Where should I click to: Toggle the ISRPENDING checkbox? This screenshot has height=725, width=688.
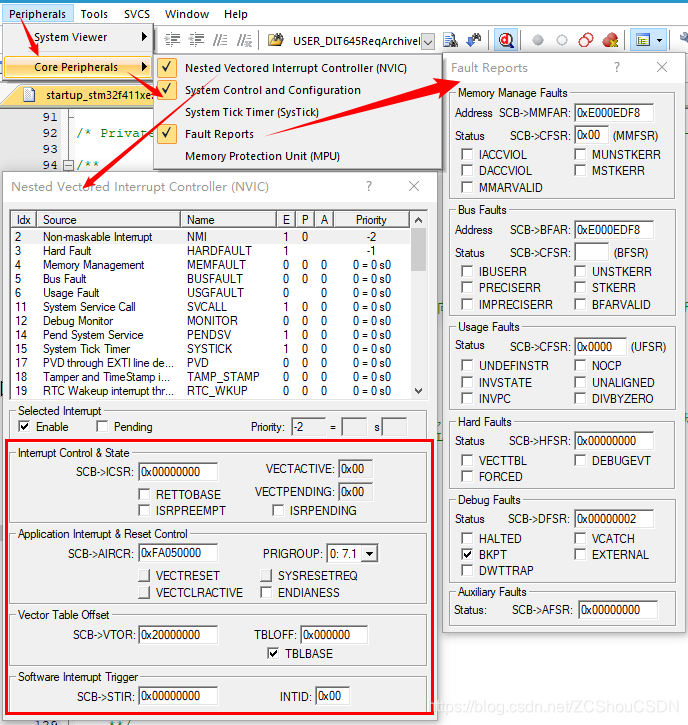278,510
